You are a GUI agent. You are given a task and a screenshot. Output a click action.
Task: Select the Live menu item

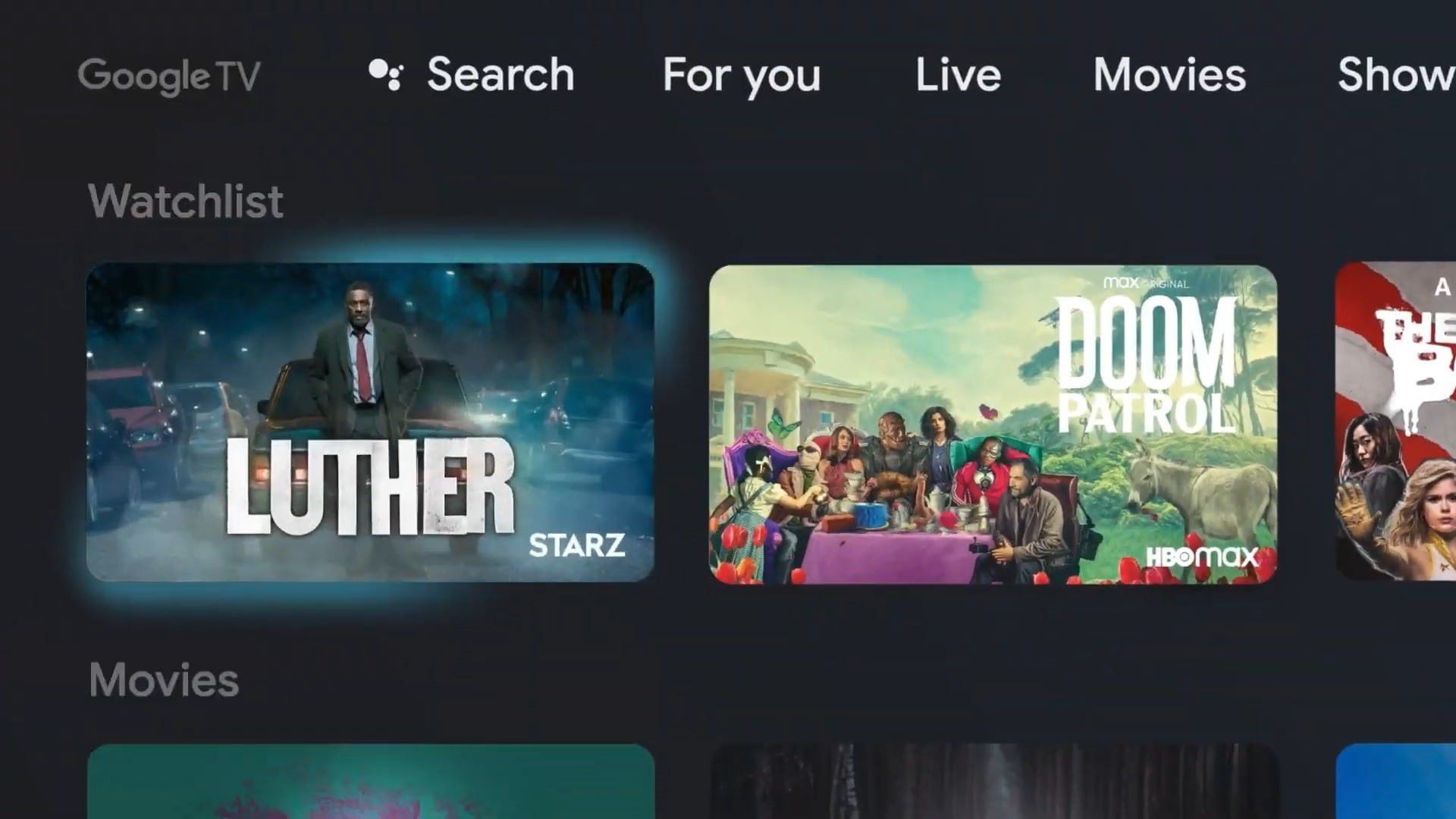(956, 75)
